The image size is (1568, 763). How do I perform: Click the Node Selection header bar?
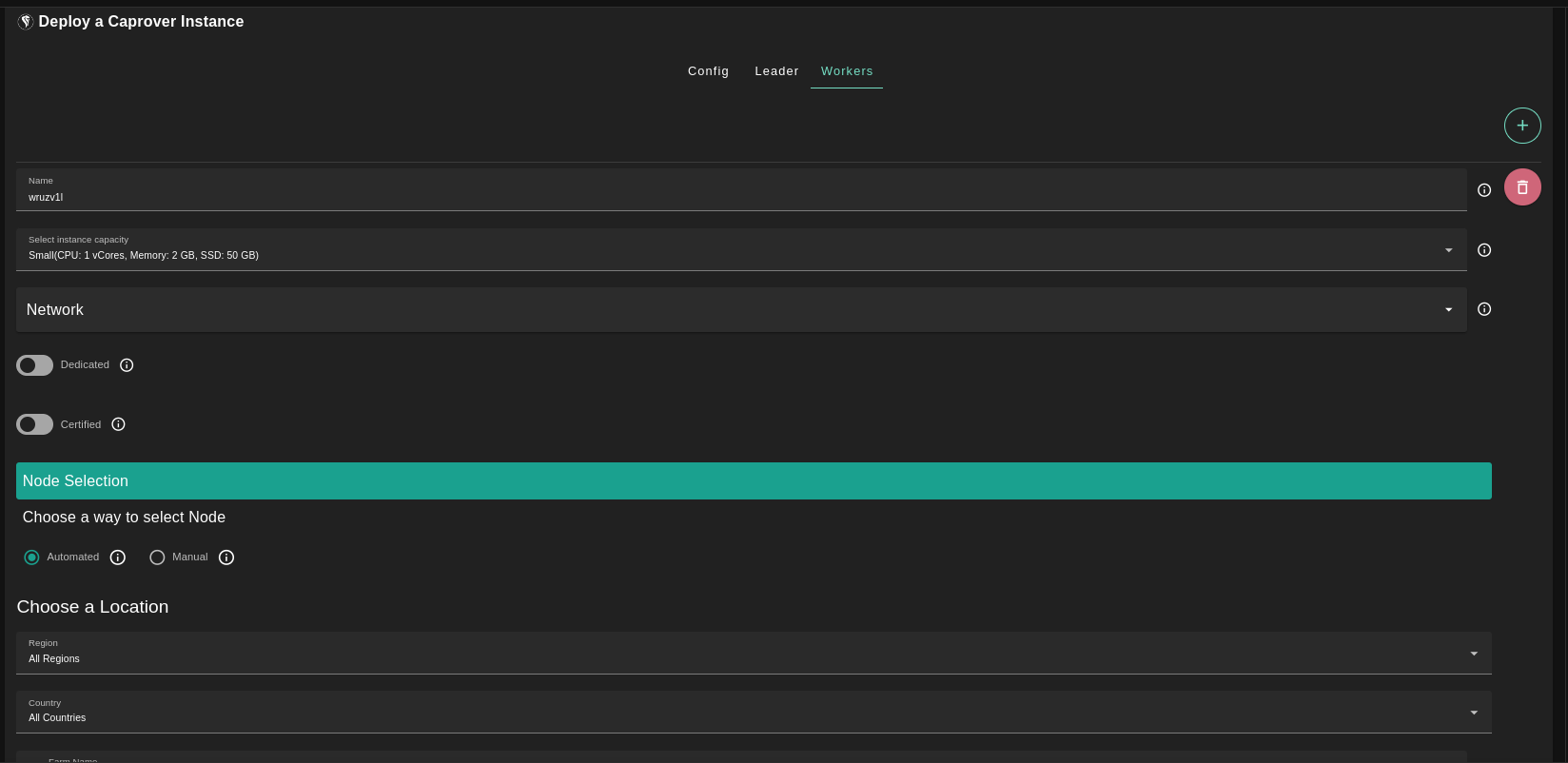pos(754,480)
